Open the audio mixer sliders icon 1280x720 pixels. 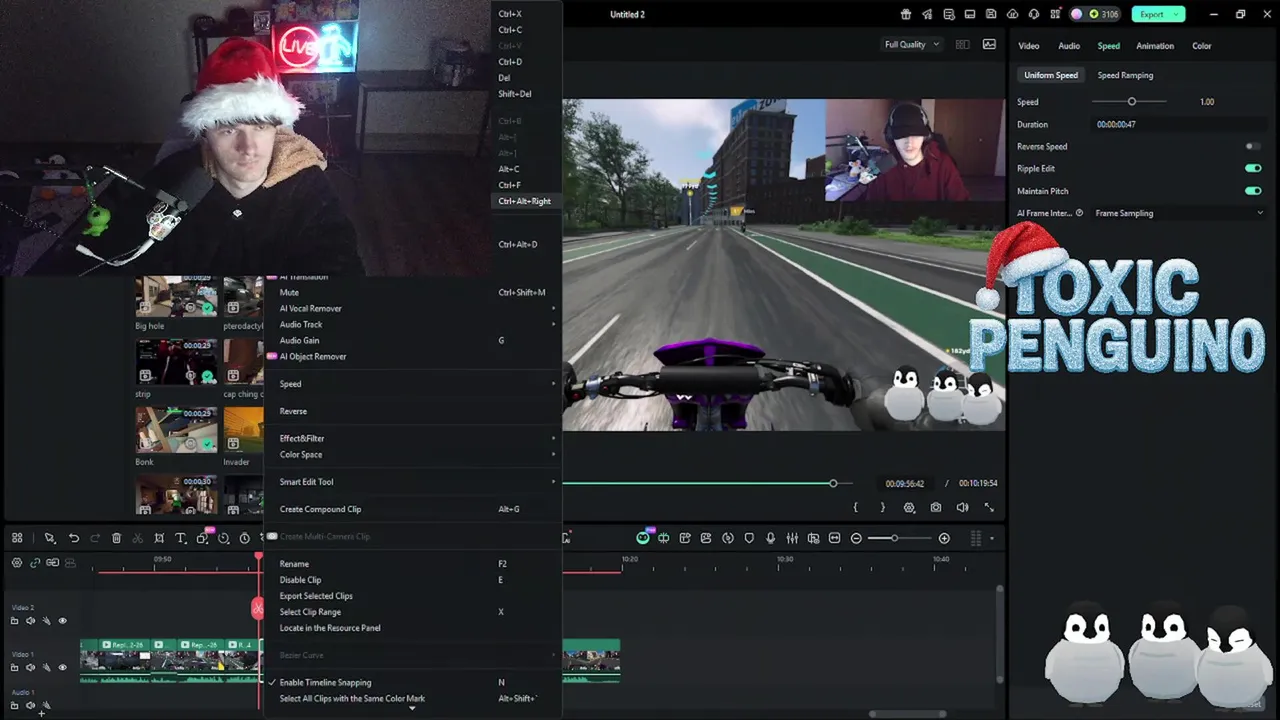point(792,538)
